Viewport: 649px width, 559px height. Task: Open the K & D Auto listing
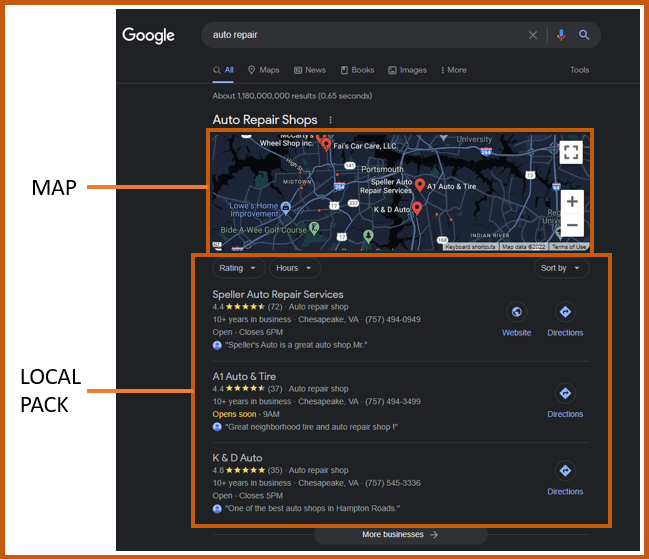point(237,458)
